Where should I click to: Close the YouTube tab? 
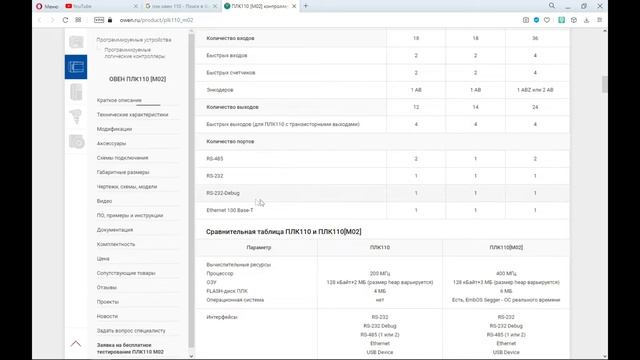click(x=136, y=6)
